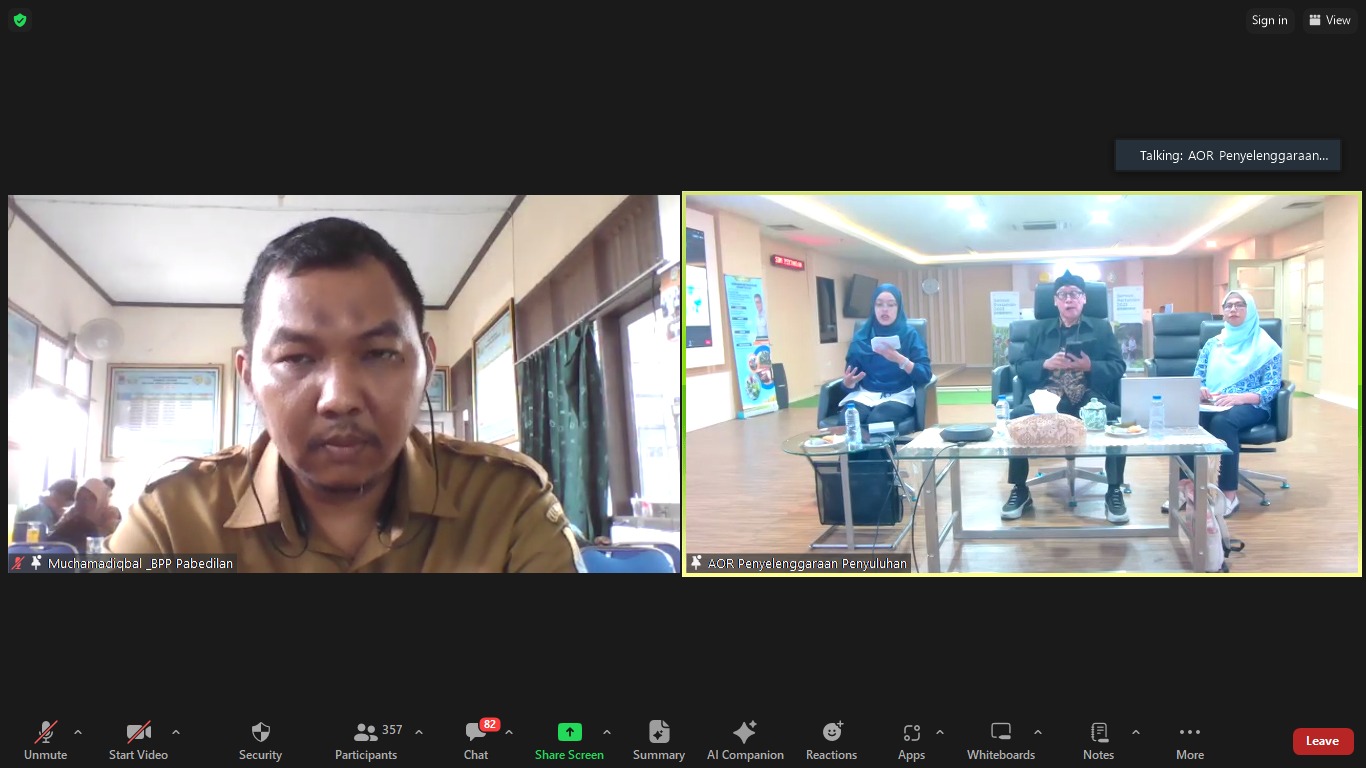Open video options arrow beside Start Video
The image size is (1366, 768).
click(176, 733)
